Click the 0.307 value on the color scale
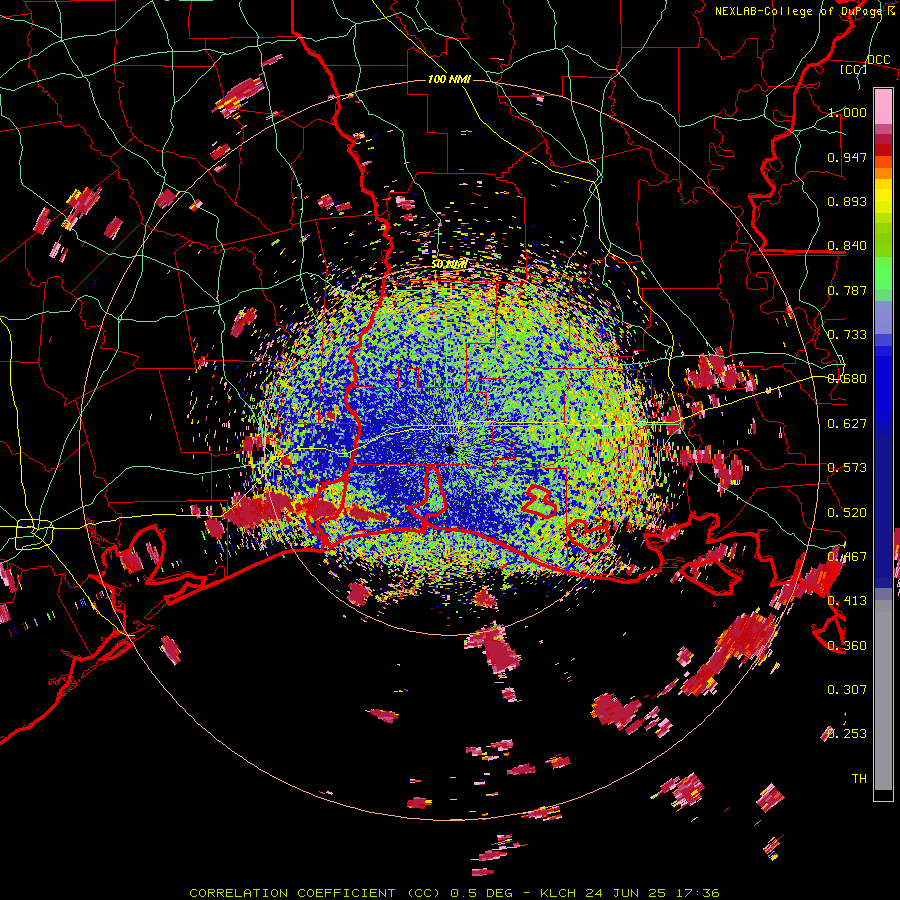The width and height of the screenshot is (900, 900). tap(847, 690)
